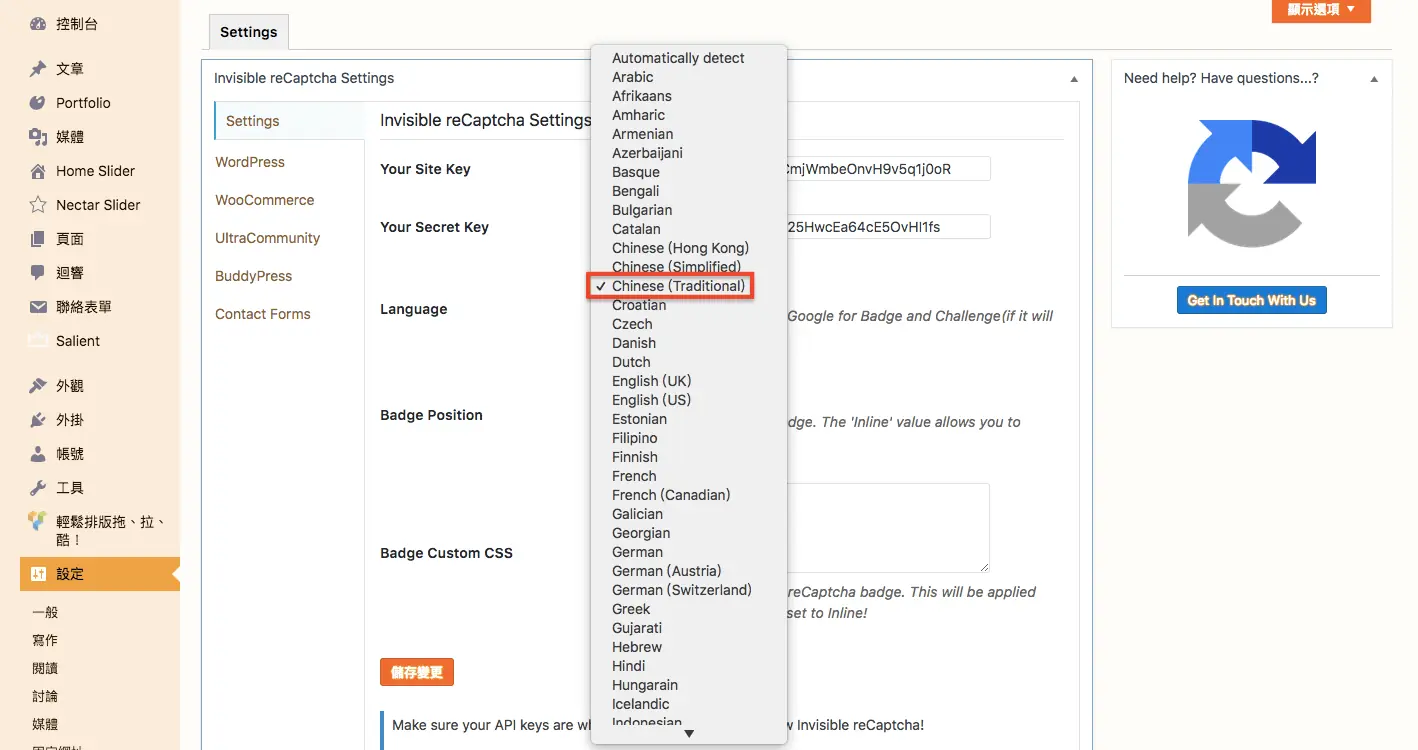Click the 控制台 dashboard icon
Screen dimensions: 1418x750
[38, 24]
